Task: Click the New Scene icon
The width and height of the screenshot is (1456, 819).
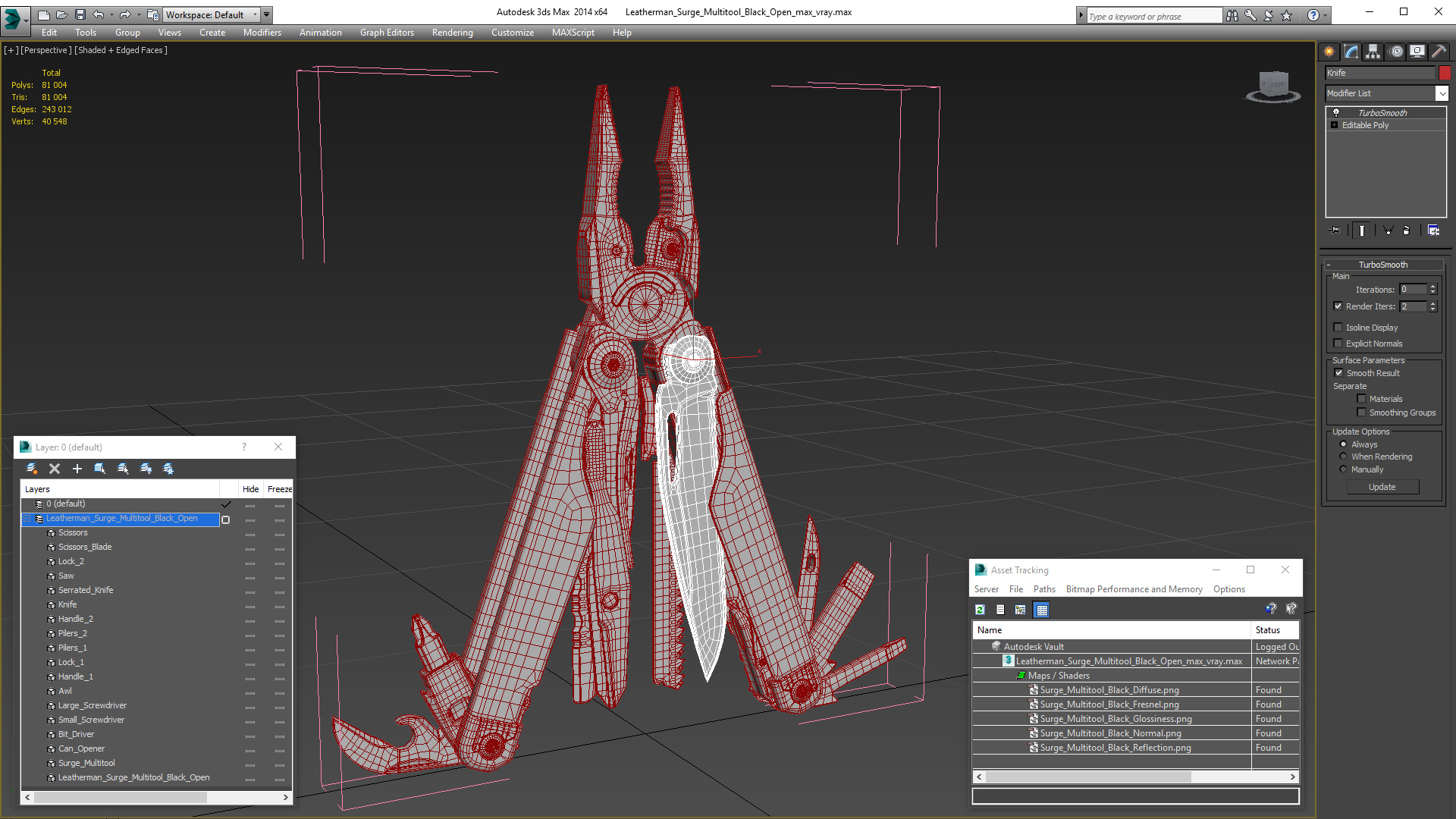Action: (x=43, y=14)
